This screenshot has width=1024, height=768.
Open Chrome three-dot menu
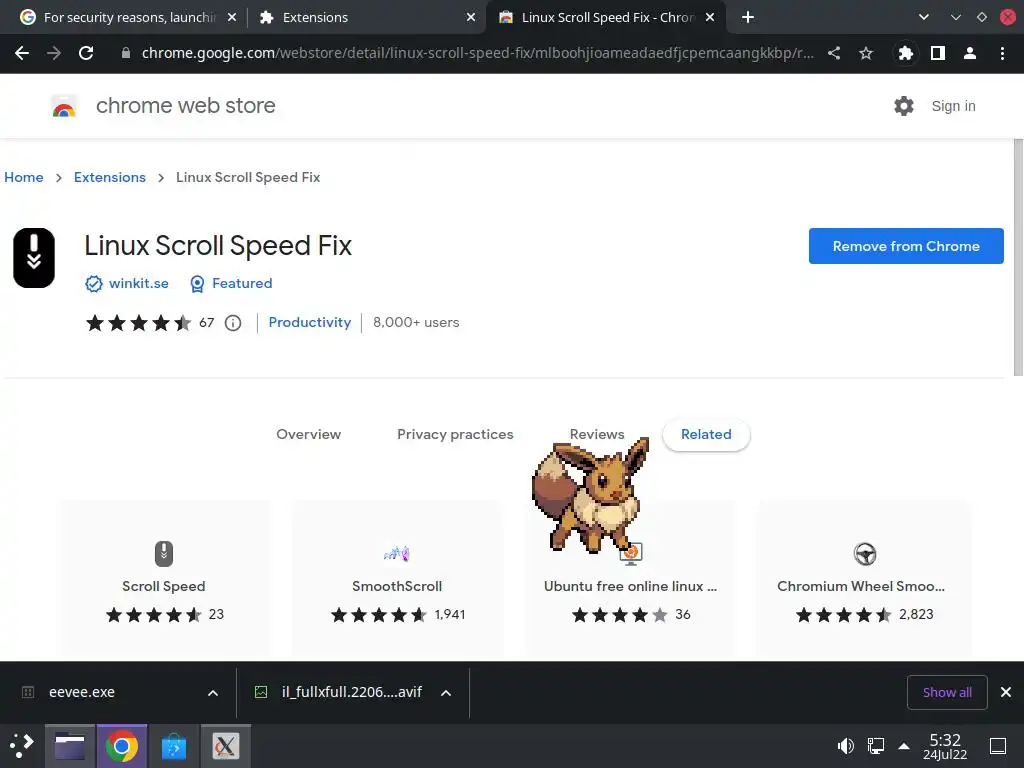coord(1002,54)
